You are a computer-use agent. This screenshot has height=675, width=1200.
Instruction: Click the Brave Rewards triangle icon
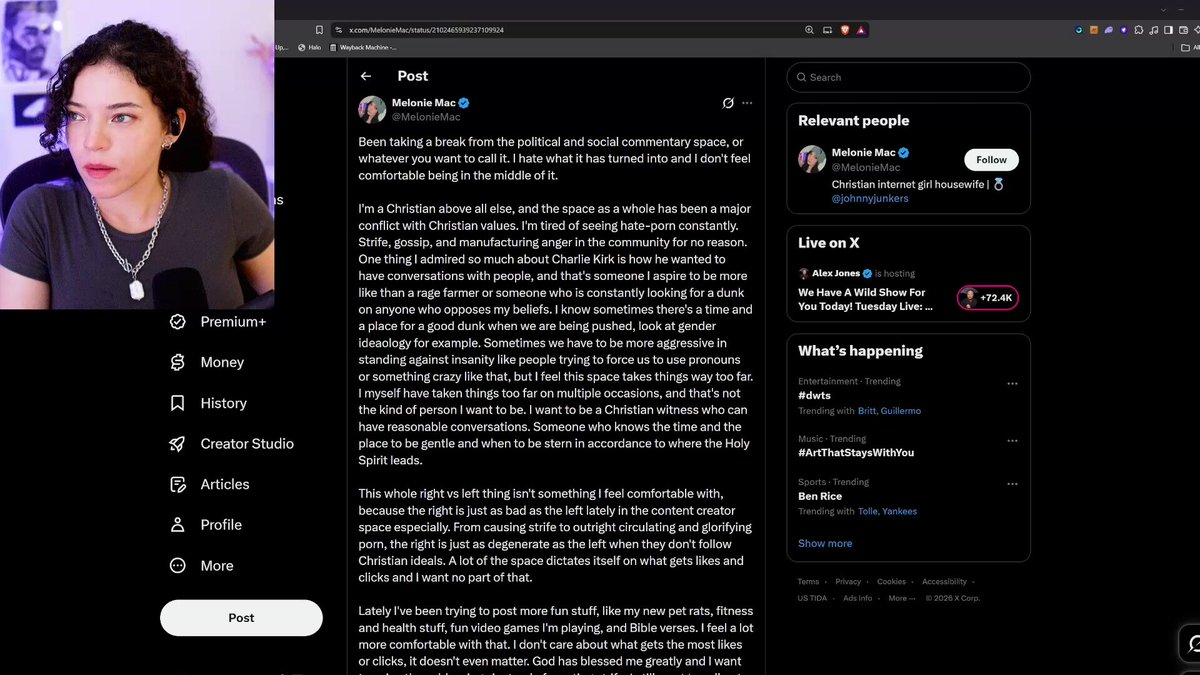point(861,30)
